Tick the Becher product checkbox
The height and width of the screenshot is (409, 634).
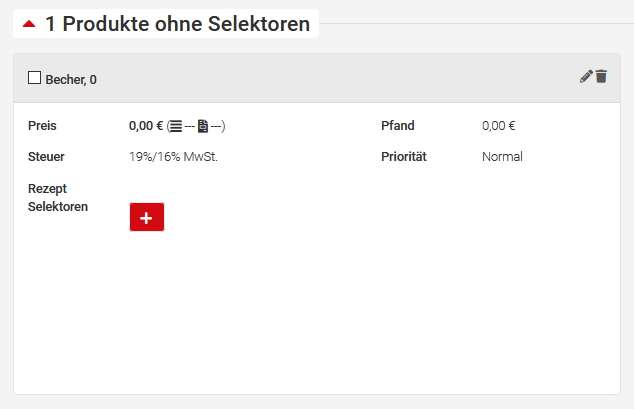[x=35, y=77]
